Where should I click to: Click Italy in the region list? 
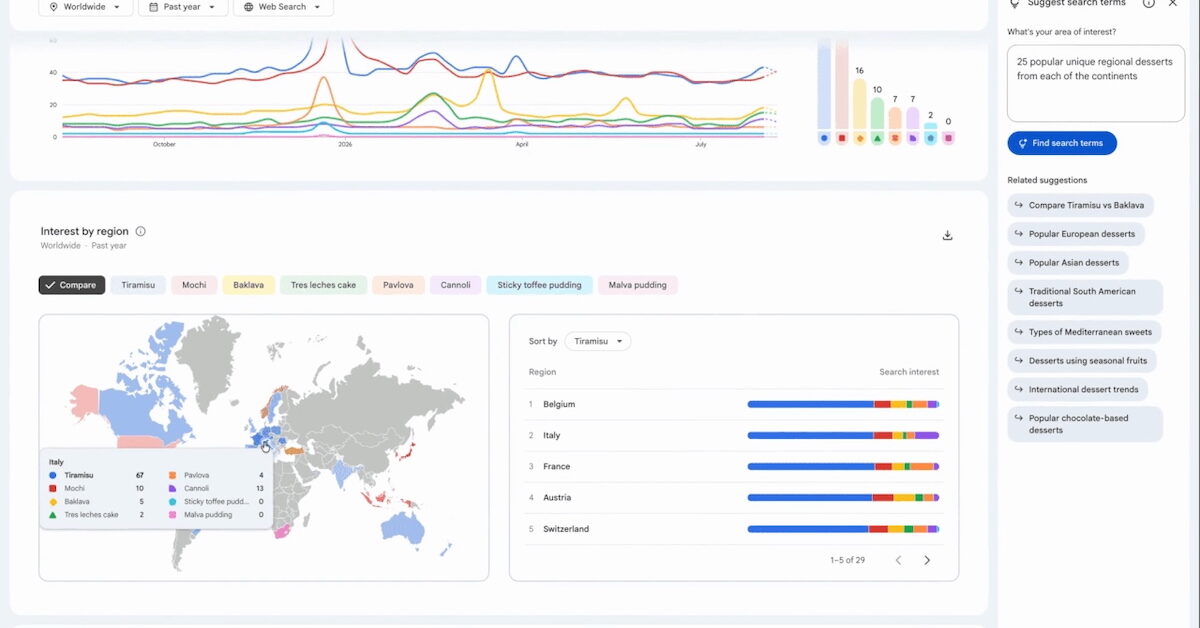(552, 435)
